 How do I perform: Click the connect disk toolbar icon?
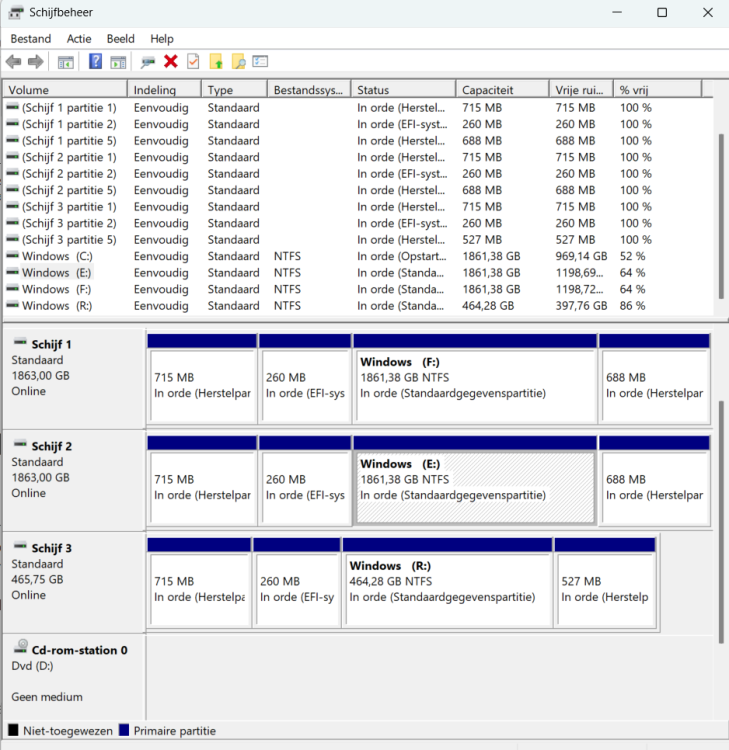[x=148, y=62]
